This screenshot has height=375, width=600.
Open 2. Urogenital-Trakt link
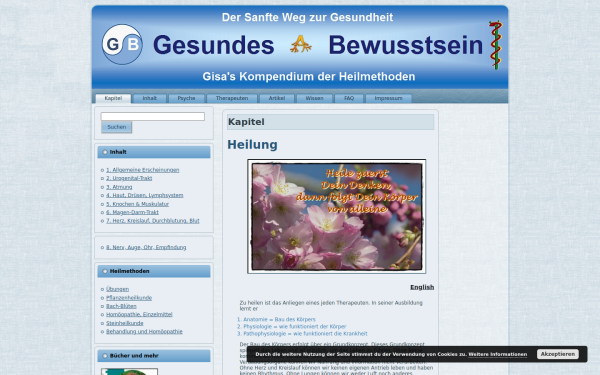pyautogui.click(x=129, y=178)
